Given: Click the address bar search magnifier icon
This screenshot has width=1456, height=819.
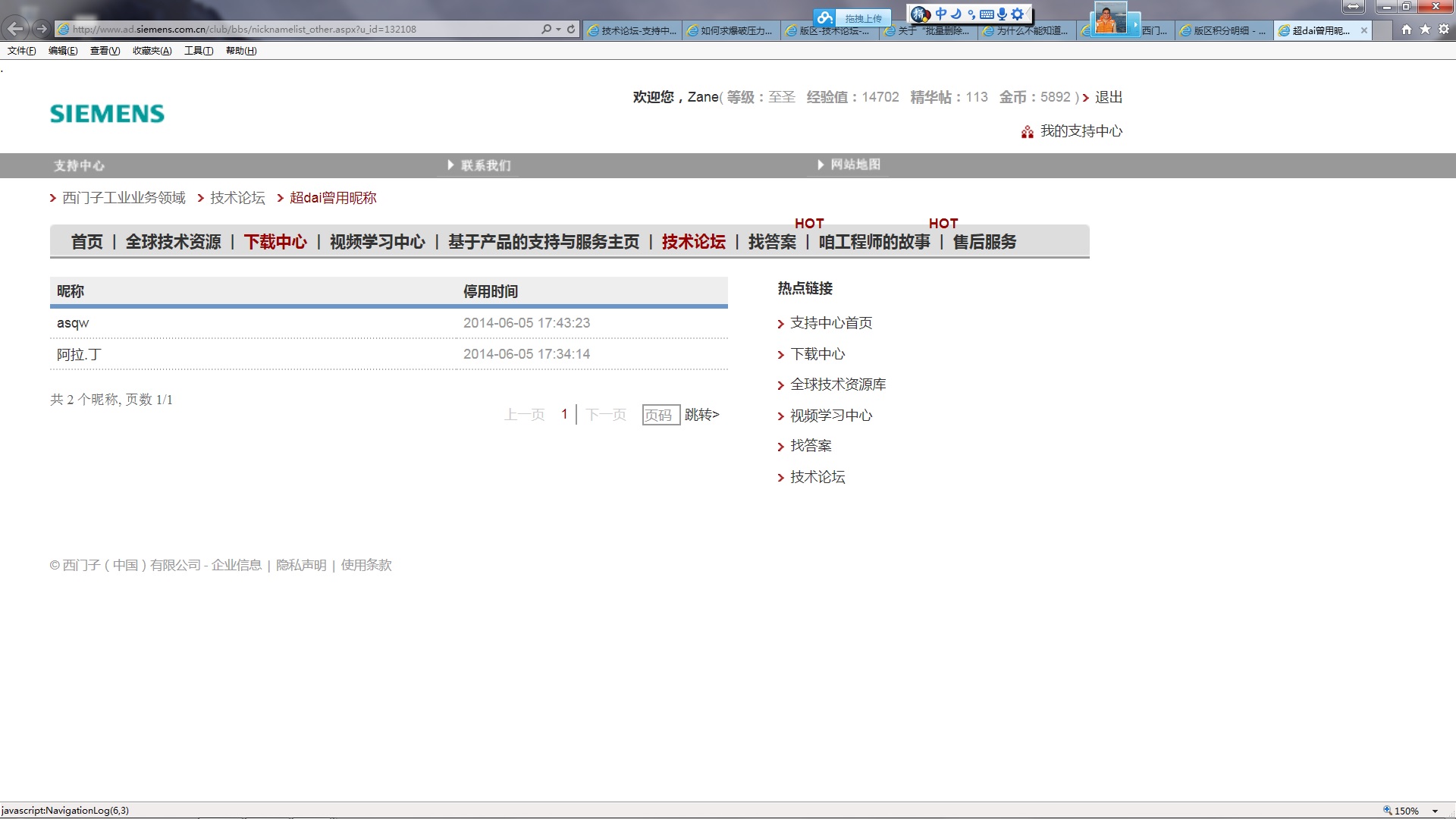Looking at the screenshot, I should (x=546, y=29).
